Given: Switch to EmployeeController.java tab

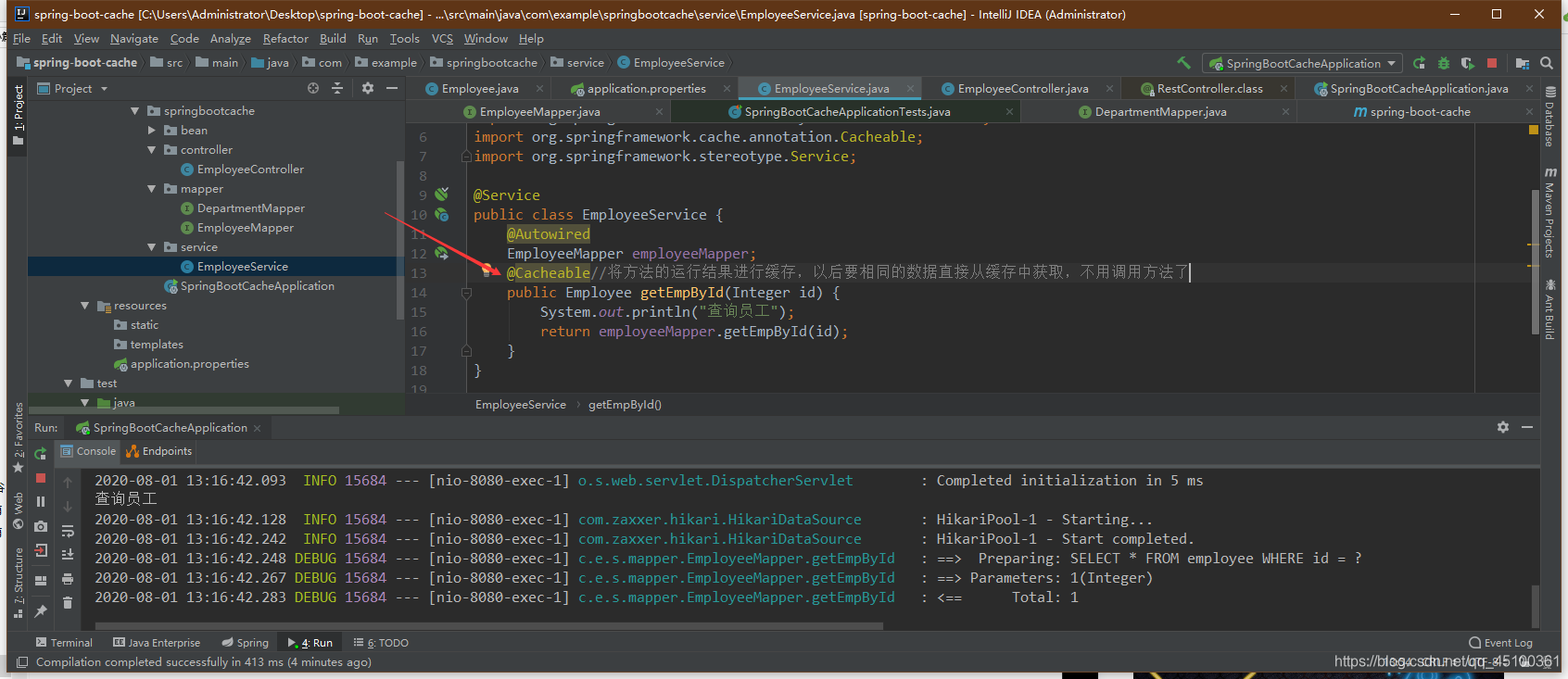Looking at the screenshot, I should (1022, 89).
